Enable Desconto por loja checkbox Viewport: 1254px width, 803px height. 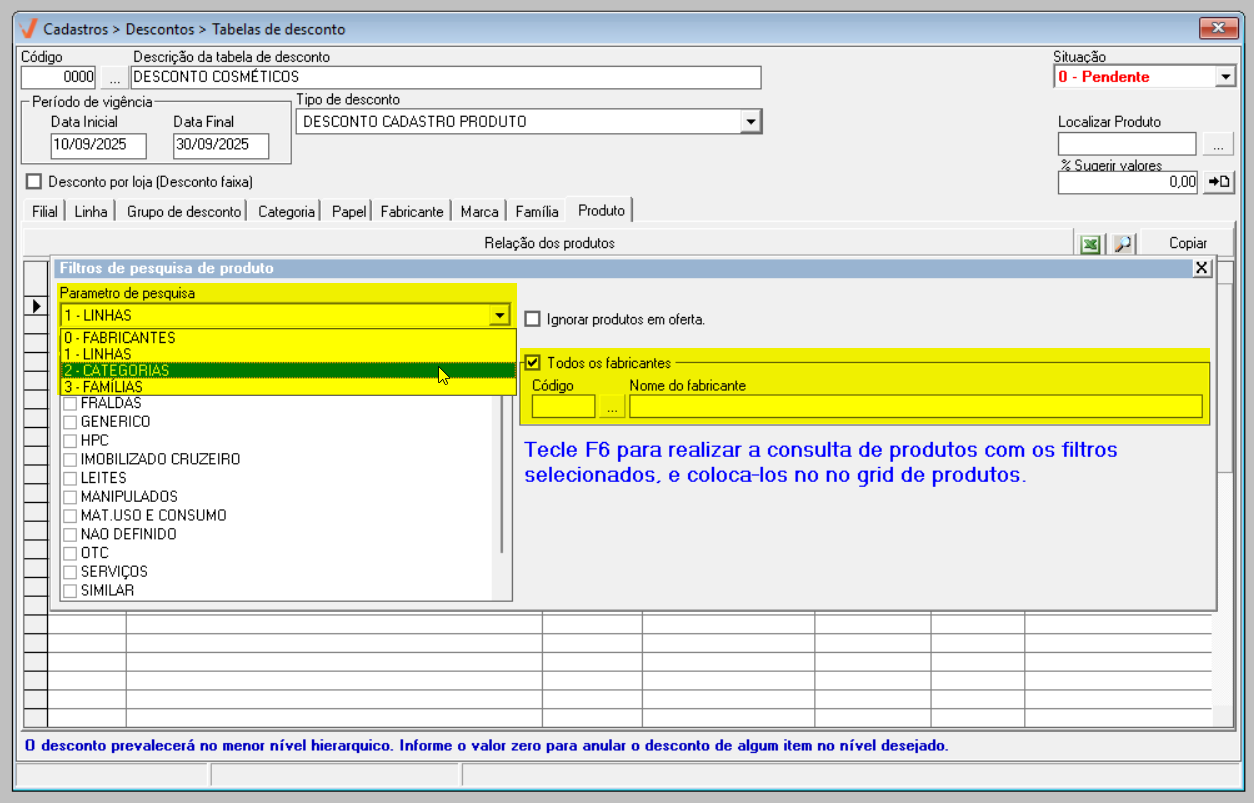click(x=35, y=182)
